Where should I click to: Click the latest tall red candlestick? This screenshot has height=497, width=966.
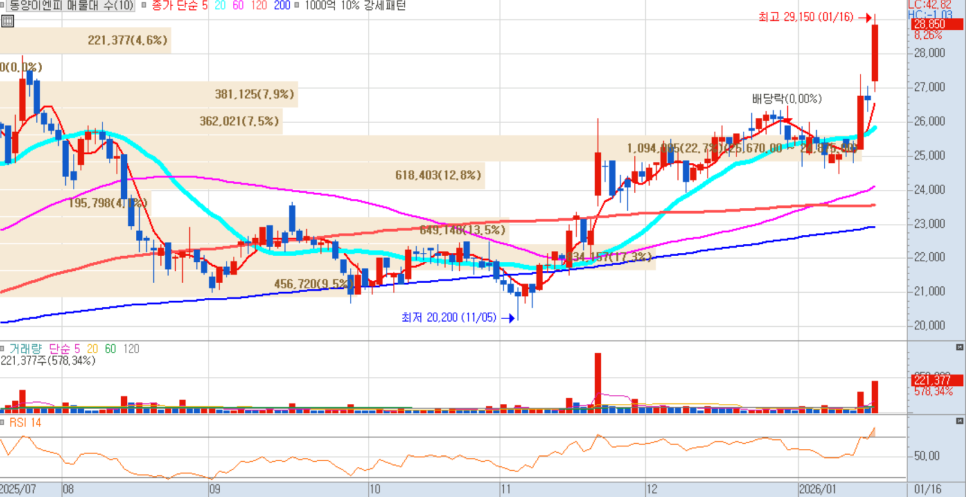tap(874, 52)
